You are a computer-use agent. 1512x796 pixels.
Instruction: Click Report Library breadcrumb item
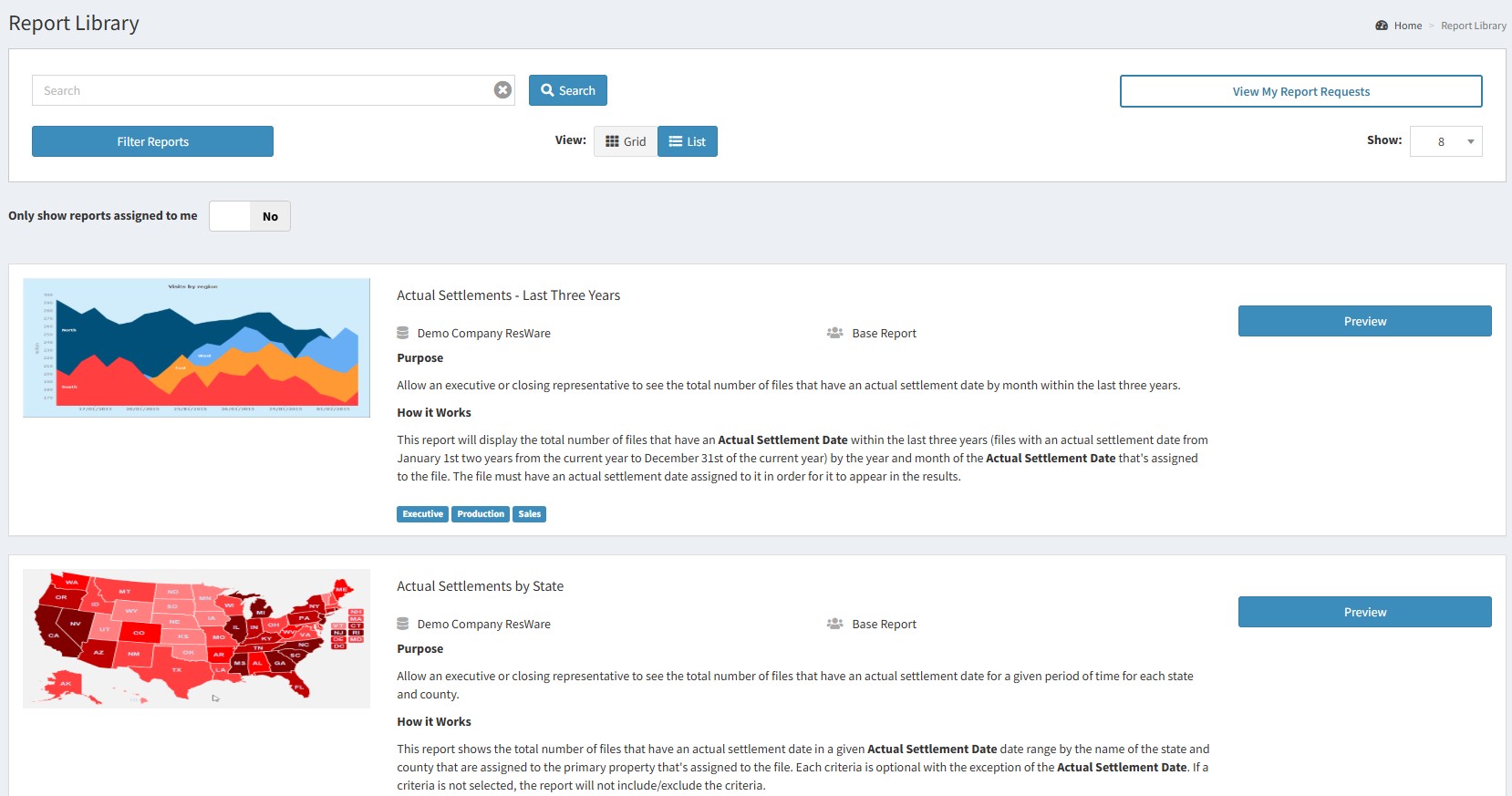tap(1473, 26)
